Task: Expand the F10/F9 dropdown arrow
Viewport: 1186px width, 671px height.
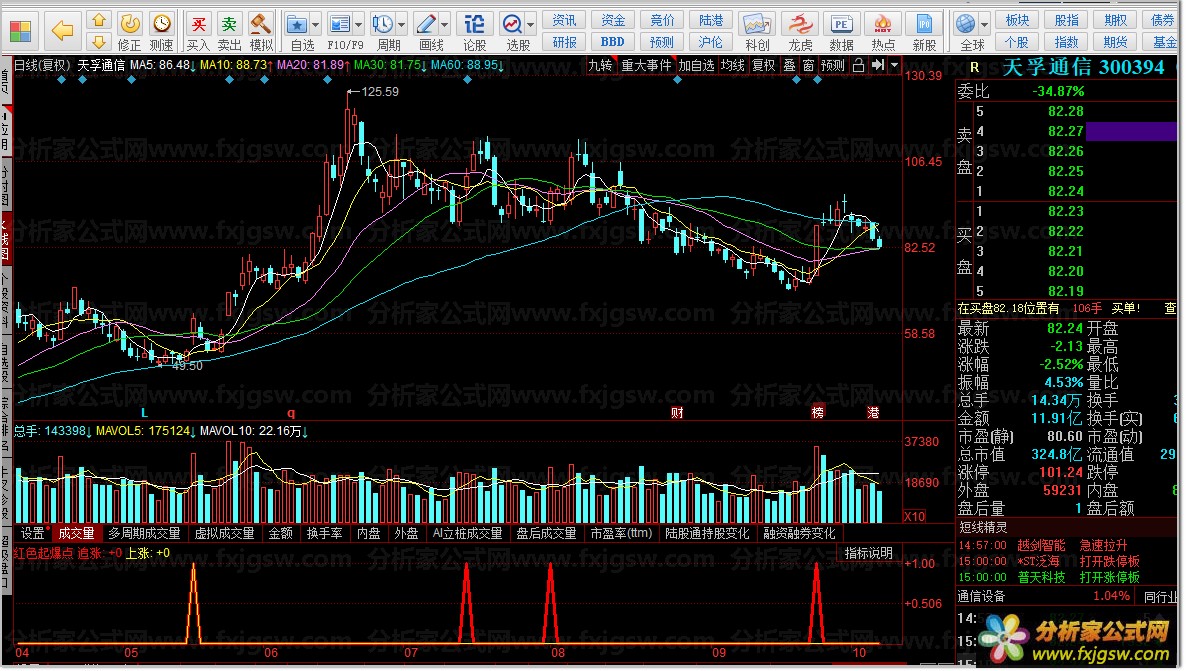Action: coord(359,24)
